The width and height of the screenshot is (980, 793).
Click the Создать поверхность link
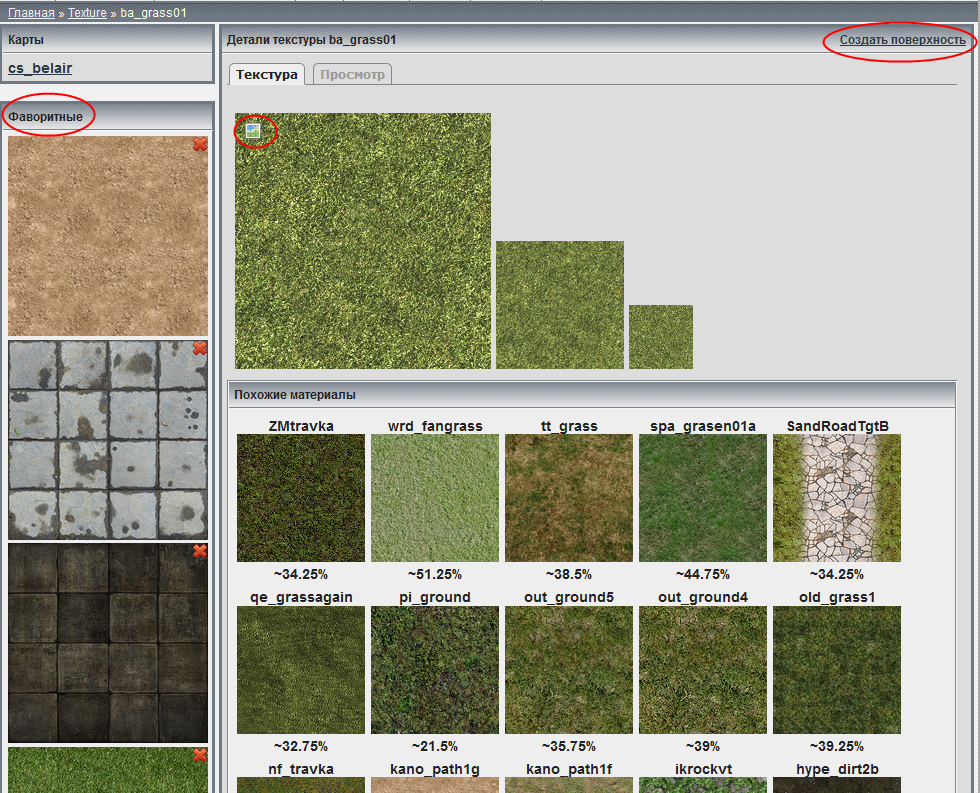902,40
